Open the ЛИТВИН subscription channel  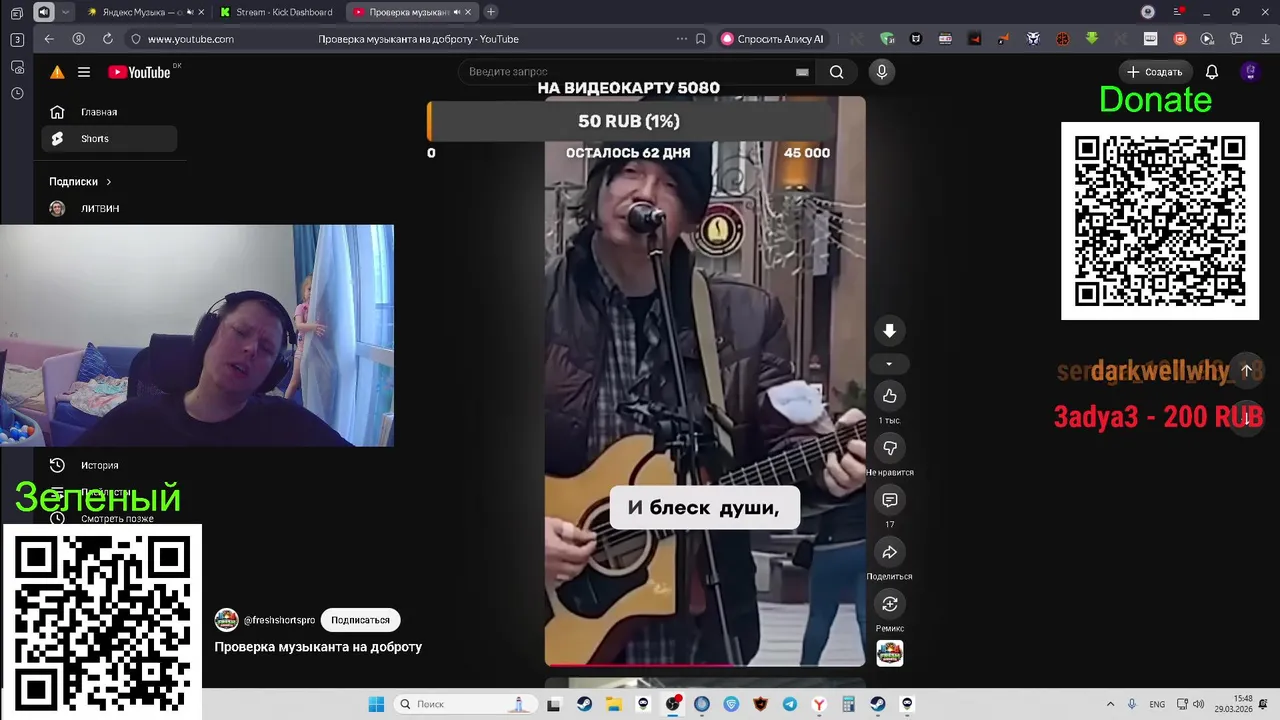click(109, 208)
